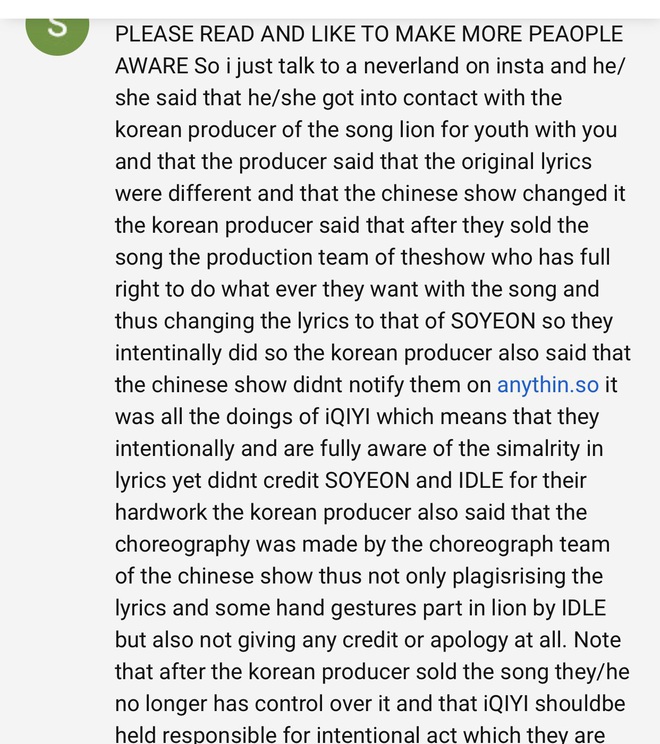Click the line starting 'were different and that'
Image resolution: width=660 pixels, height=744 pixels.
pos(370,194)
